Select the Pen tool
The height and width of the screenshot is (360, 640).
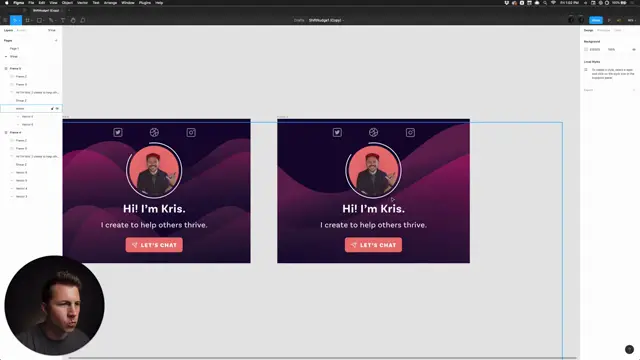(x=51, y=20)
